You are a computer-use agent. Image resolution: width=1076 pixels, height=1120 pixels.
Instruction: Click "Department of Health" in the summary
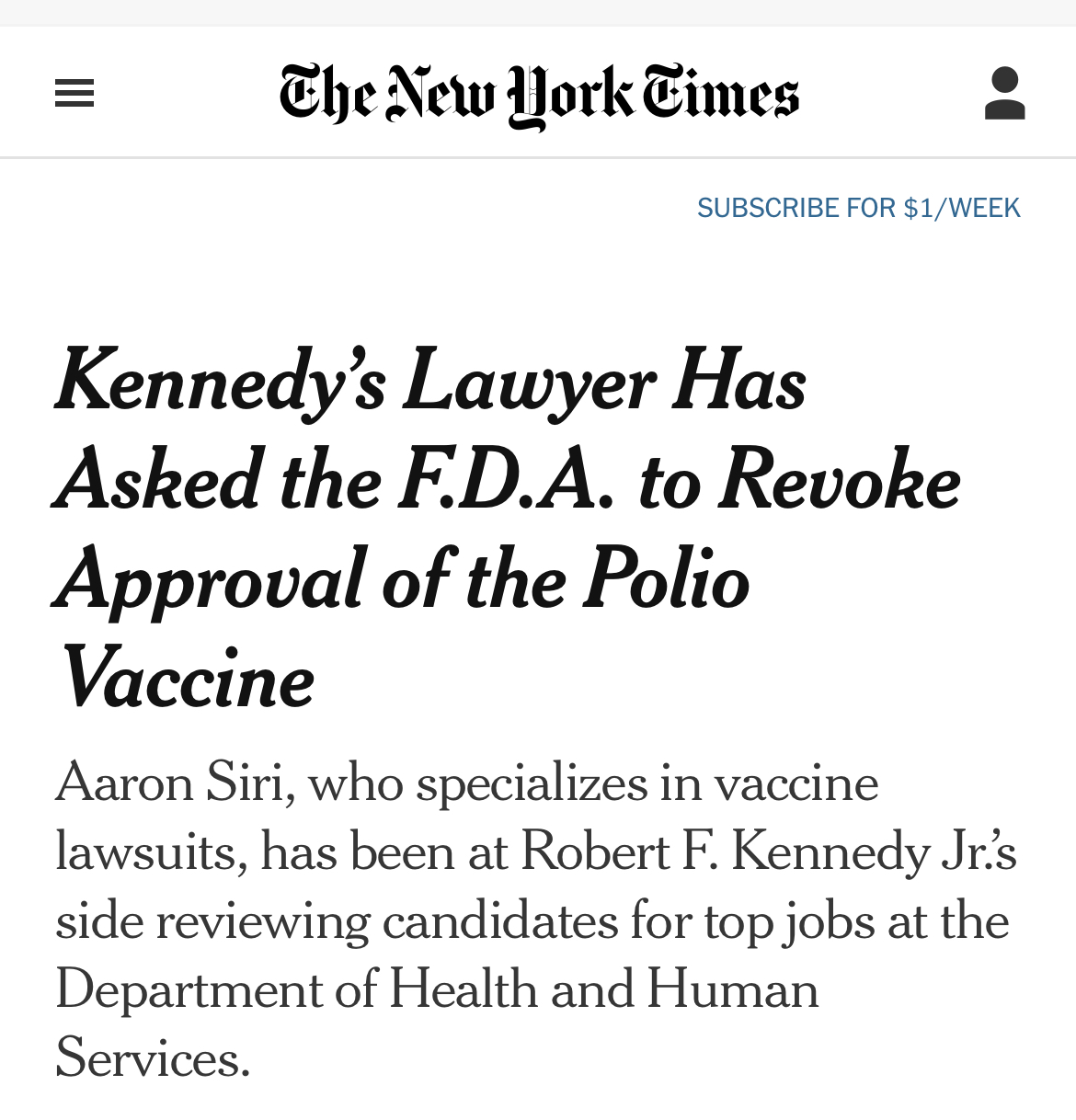click(296, 990)
